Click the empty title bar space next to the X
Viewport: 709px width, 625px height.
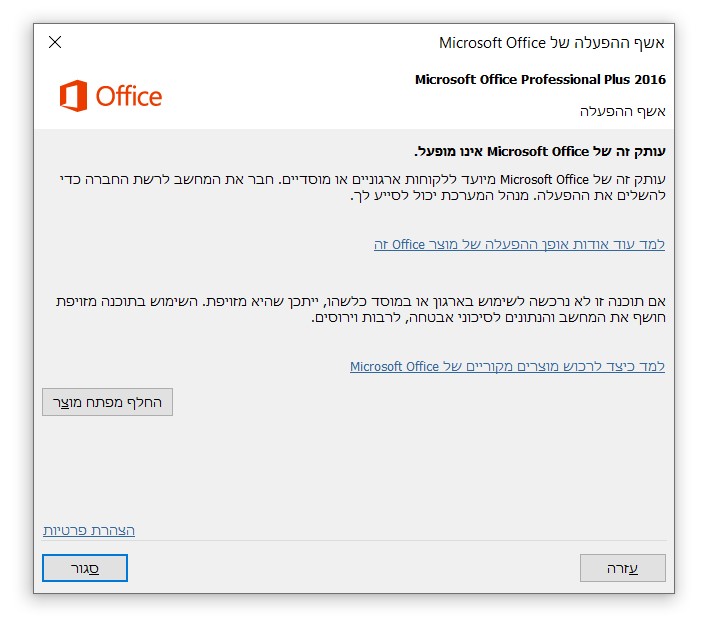click(x=250, y=43)
